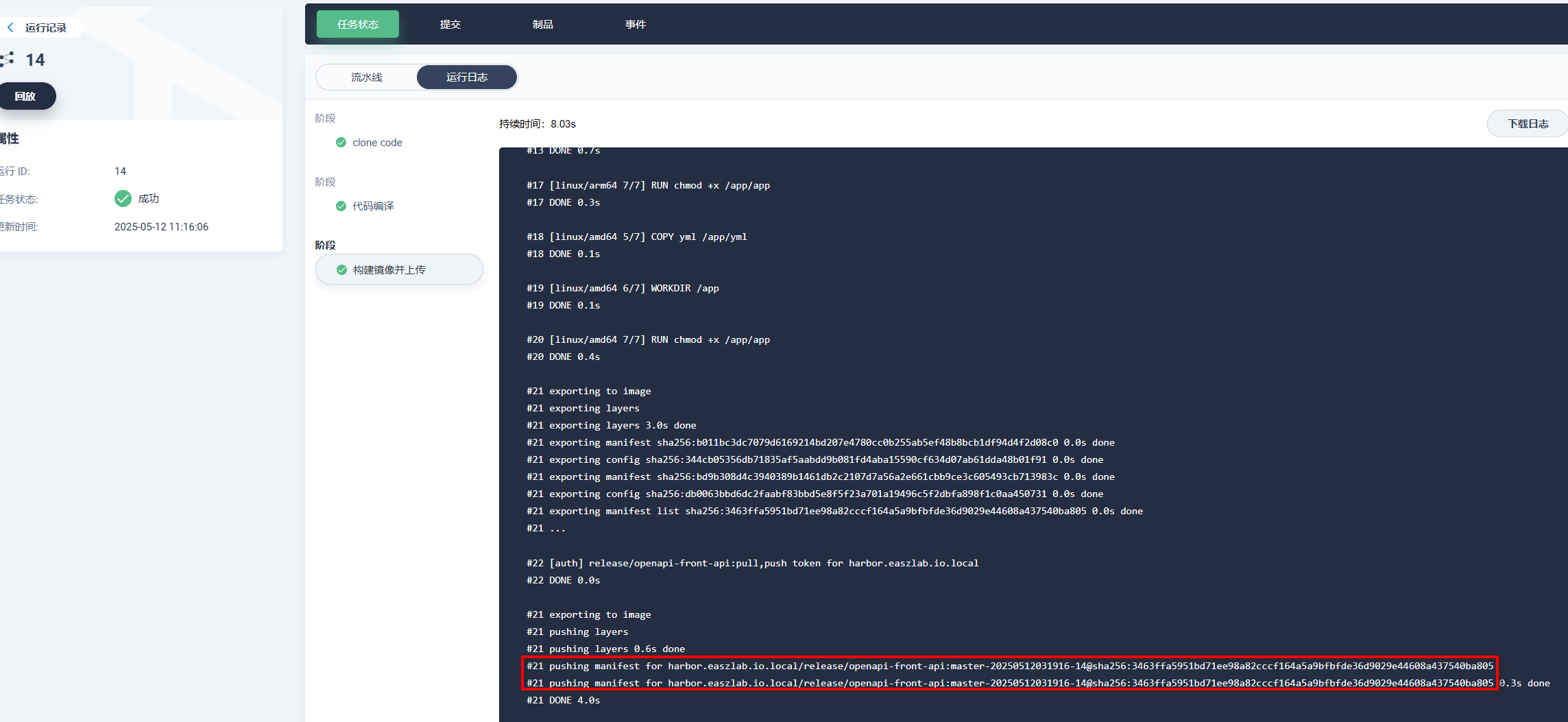Switch to the 提交 tab
Screen dimensions: 1568x722
[450, 24]
